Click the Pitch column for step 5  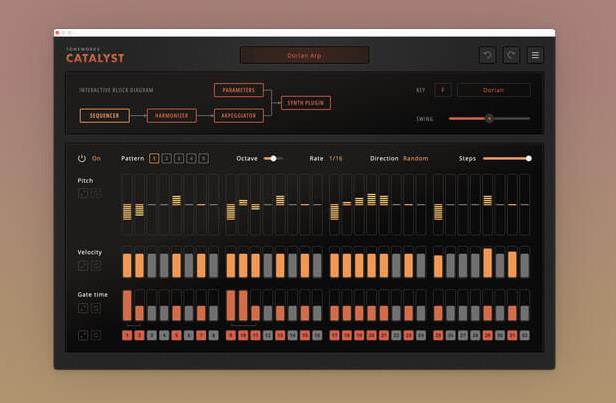click(x=176, y=205)
